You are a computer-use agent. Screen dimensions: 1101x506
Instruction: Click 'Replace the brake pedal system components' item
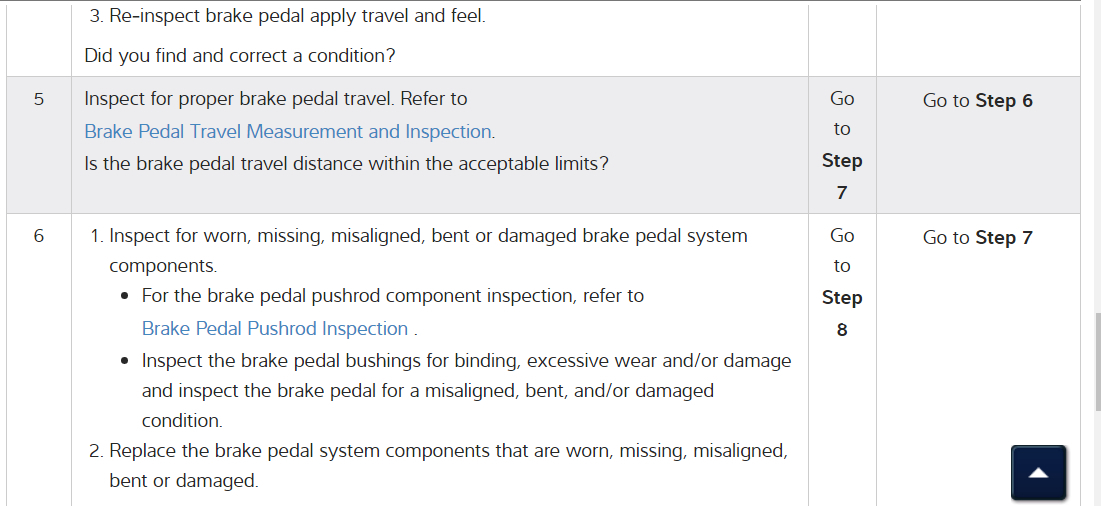447,451
